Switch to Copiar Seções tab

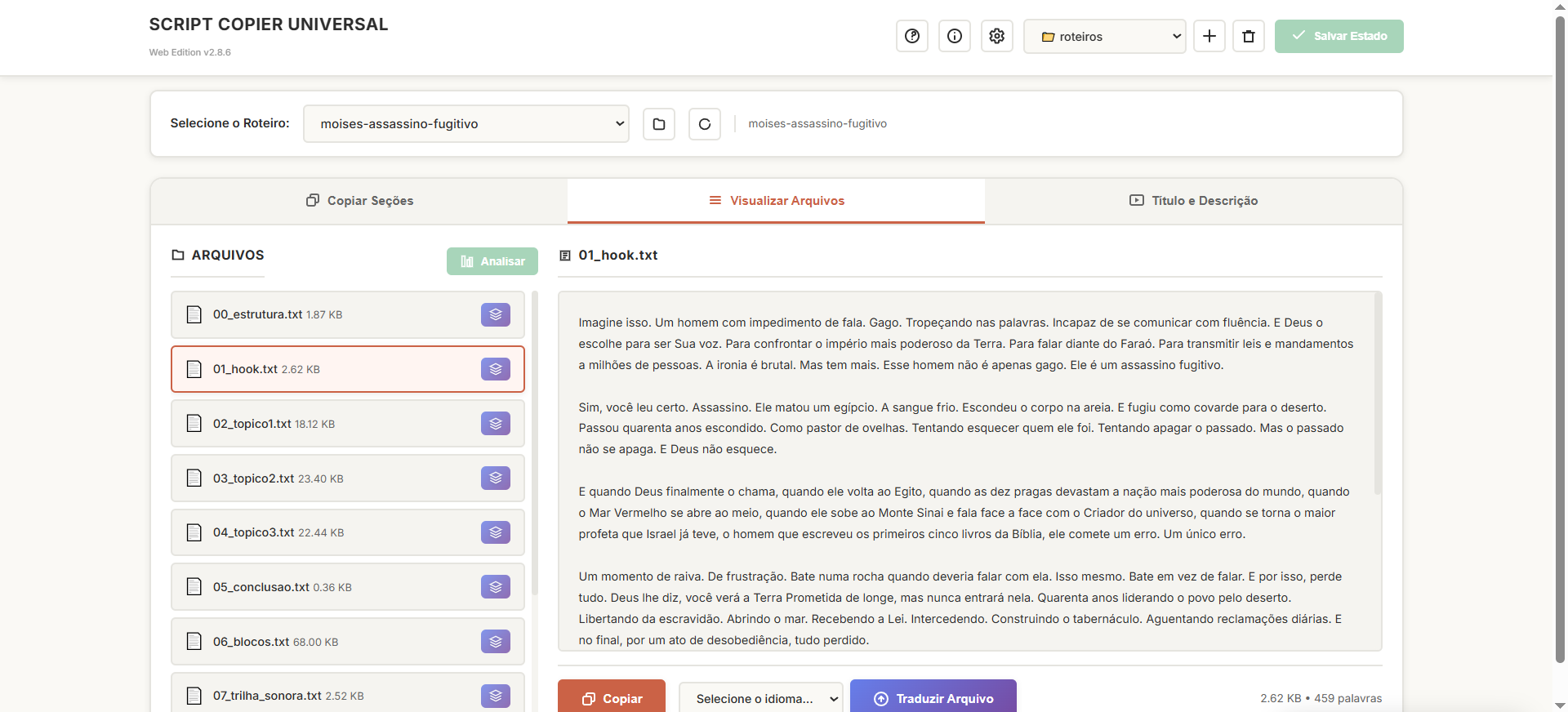pyautogui.click(x=359, y=201)
